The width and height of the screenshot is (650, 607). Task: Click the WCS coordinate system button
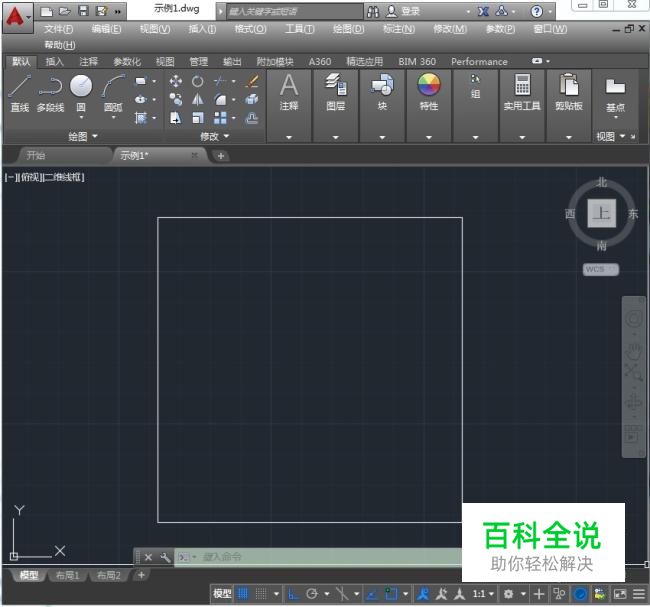pyautogui.click(x=601, y=269)
